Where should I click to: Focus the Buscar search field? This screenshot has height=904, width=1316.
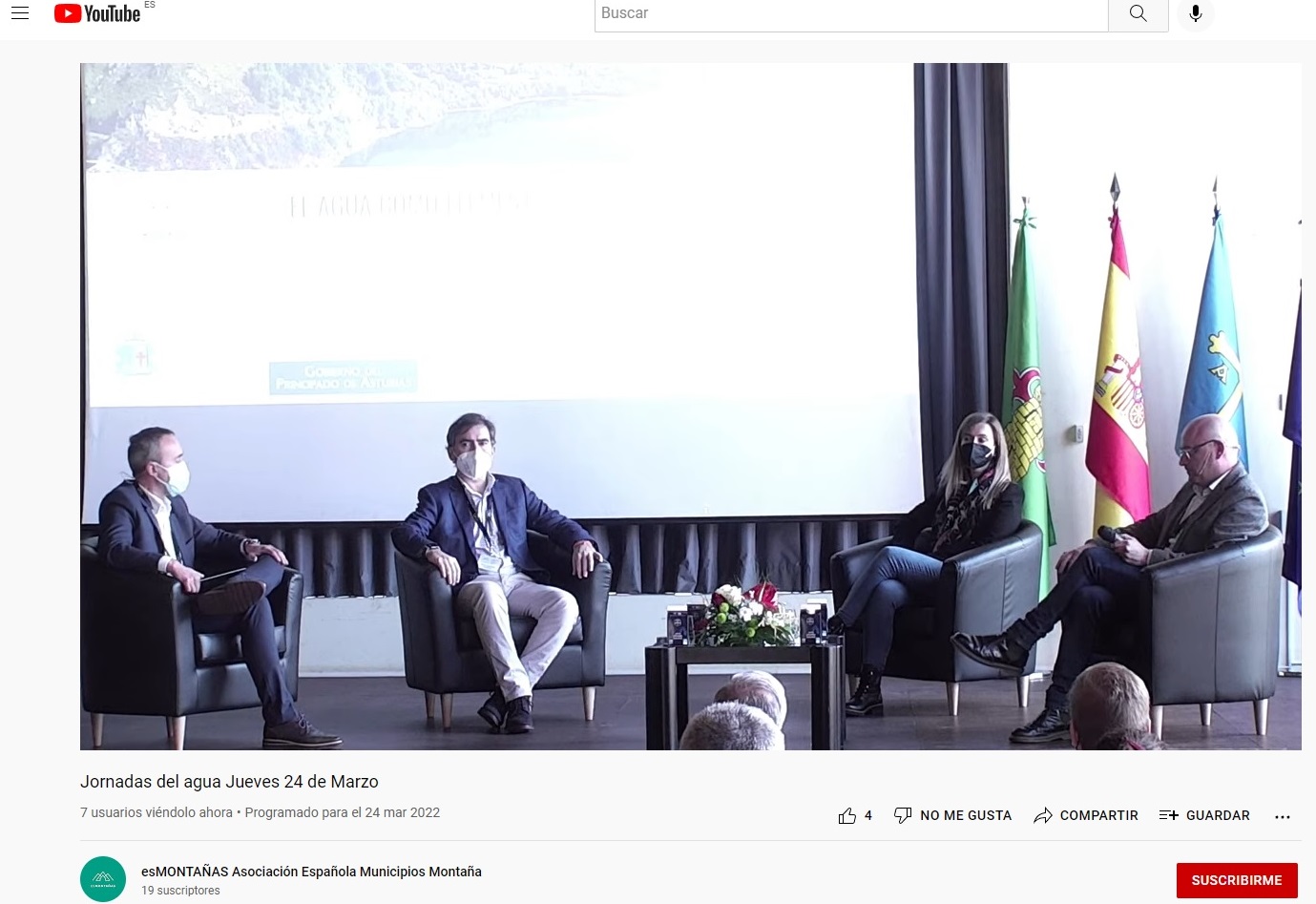850,14
